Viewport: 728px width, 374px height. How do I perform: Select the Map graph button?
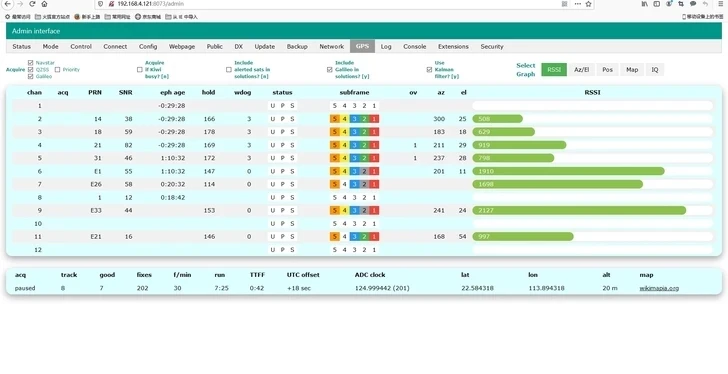point(632,70)
